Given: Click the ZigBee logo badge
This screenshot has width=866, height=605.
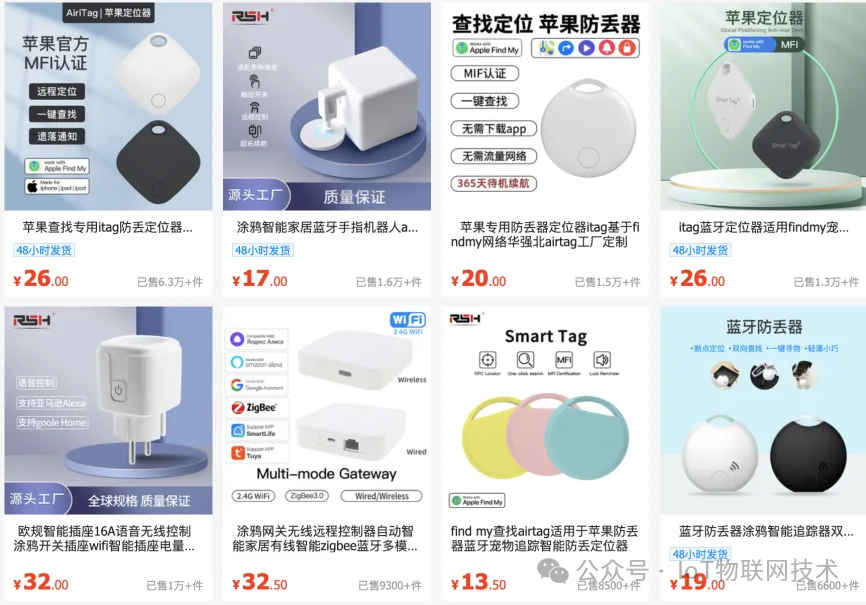Looking at the screenshot, I should pos(257,408).
